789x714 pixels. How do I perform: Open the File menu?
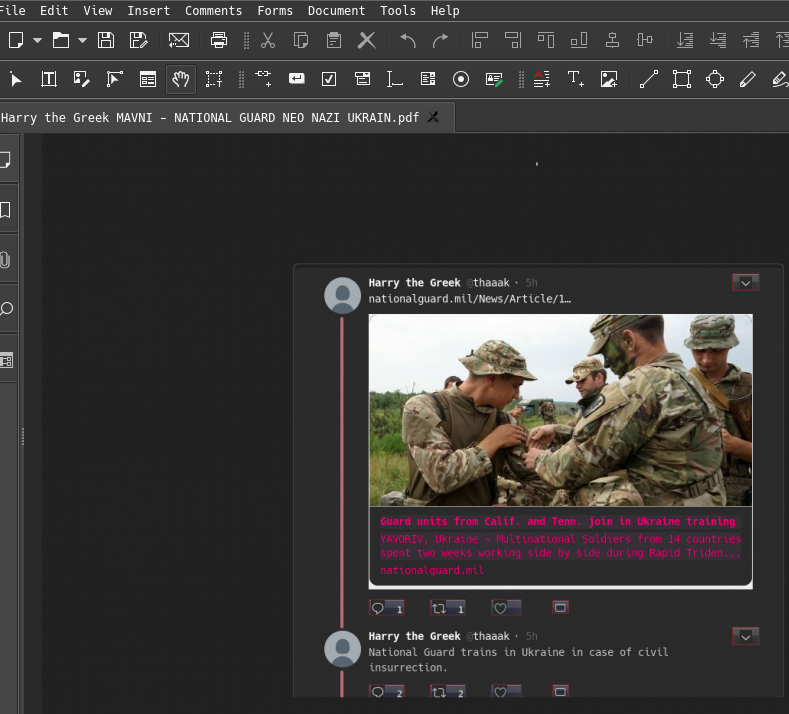[x=12, y=11]
